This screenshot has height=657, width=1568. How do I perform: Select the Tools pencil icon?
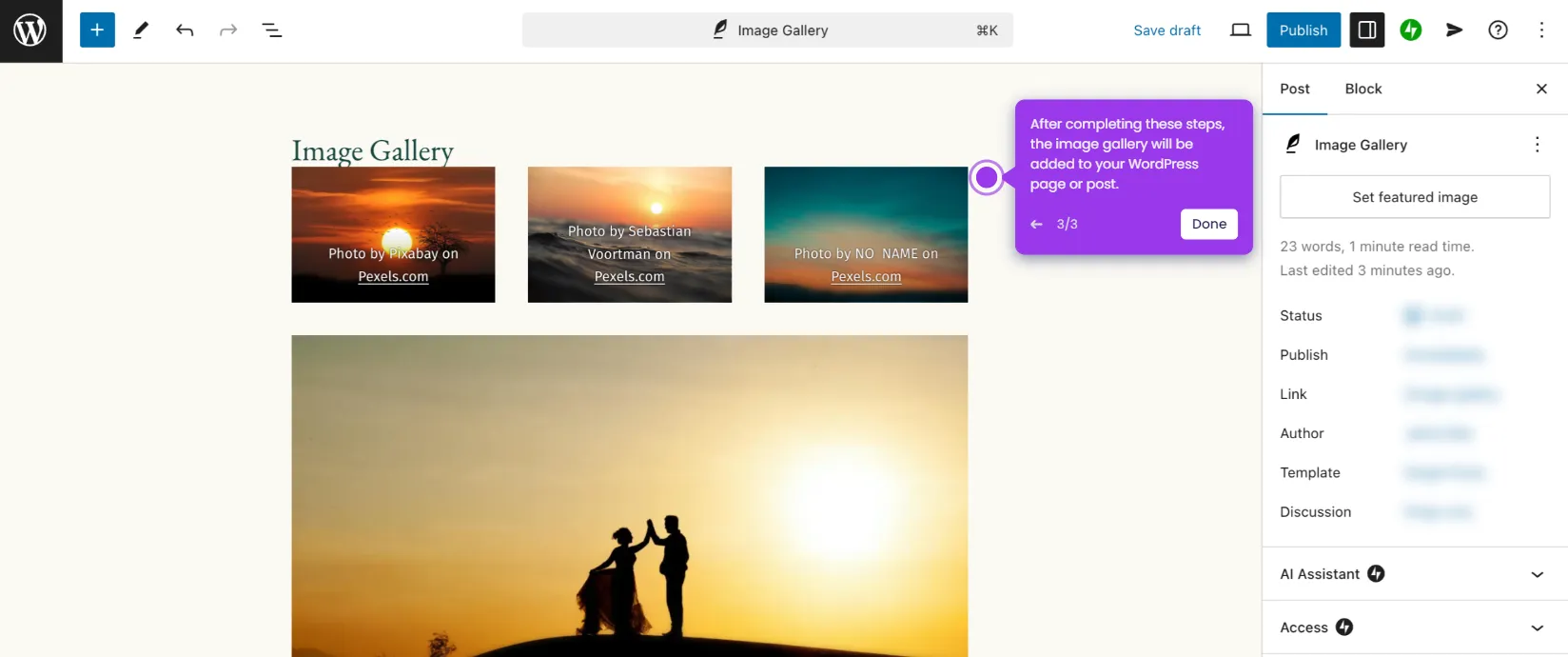coord(141,30)
